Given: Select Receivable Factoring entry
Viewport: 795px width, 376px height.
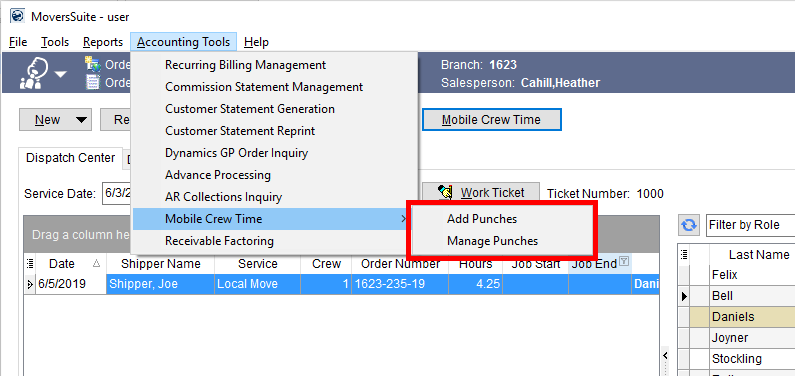Looking at the screenshot, I should [x=274, y=241].
